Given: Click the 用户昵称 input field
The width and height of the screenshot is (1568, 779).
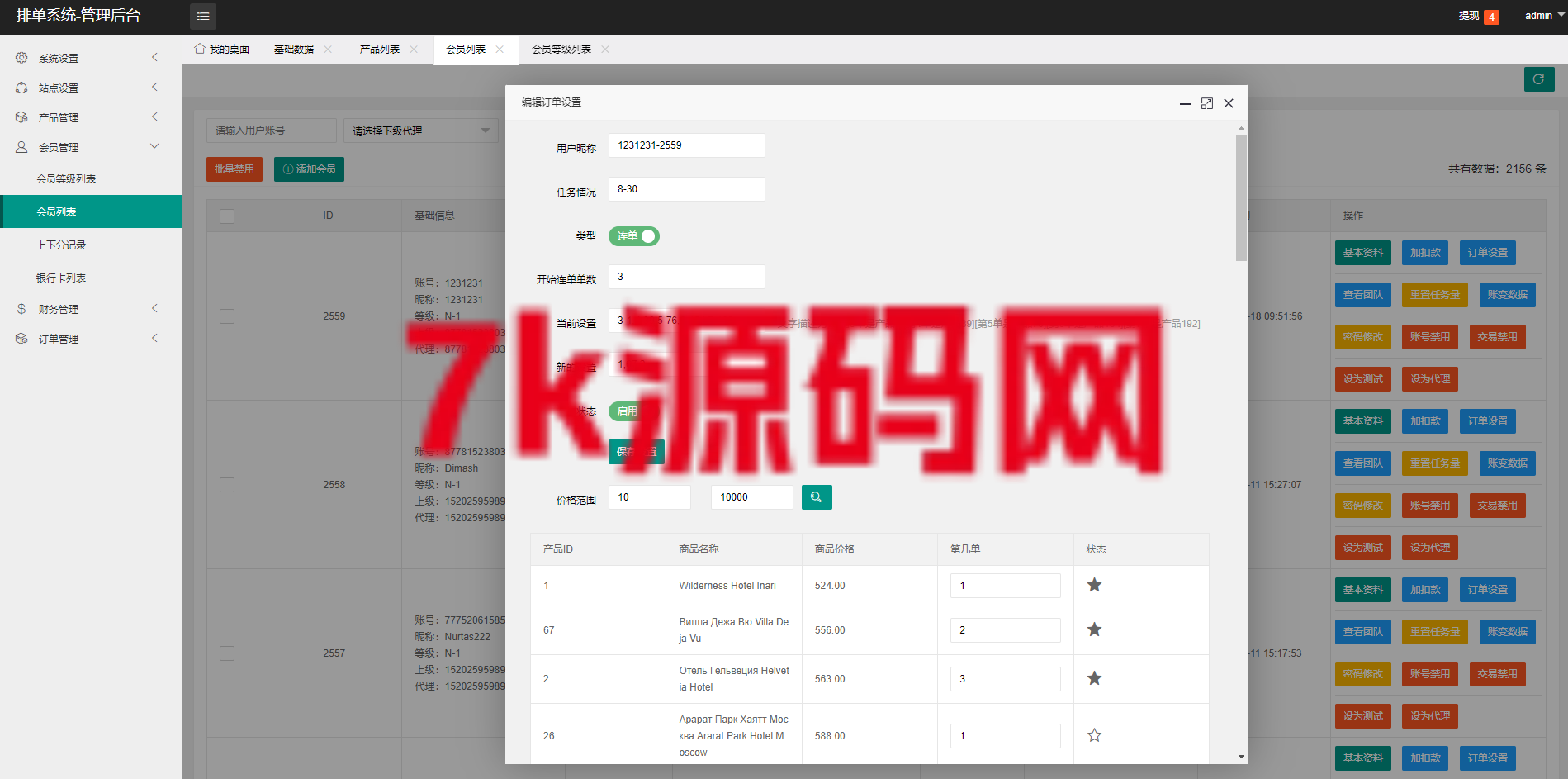Looking at the screenshot, I should [686, 145].
